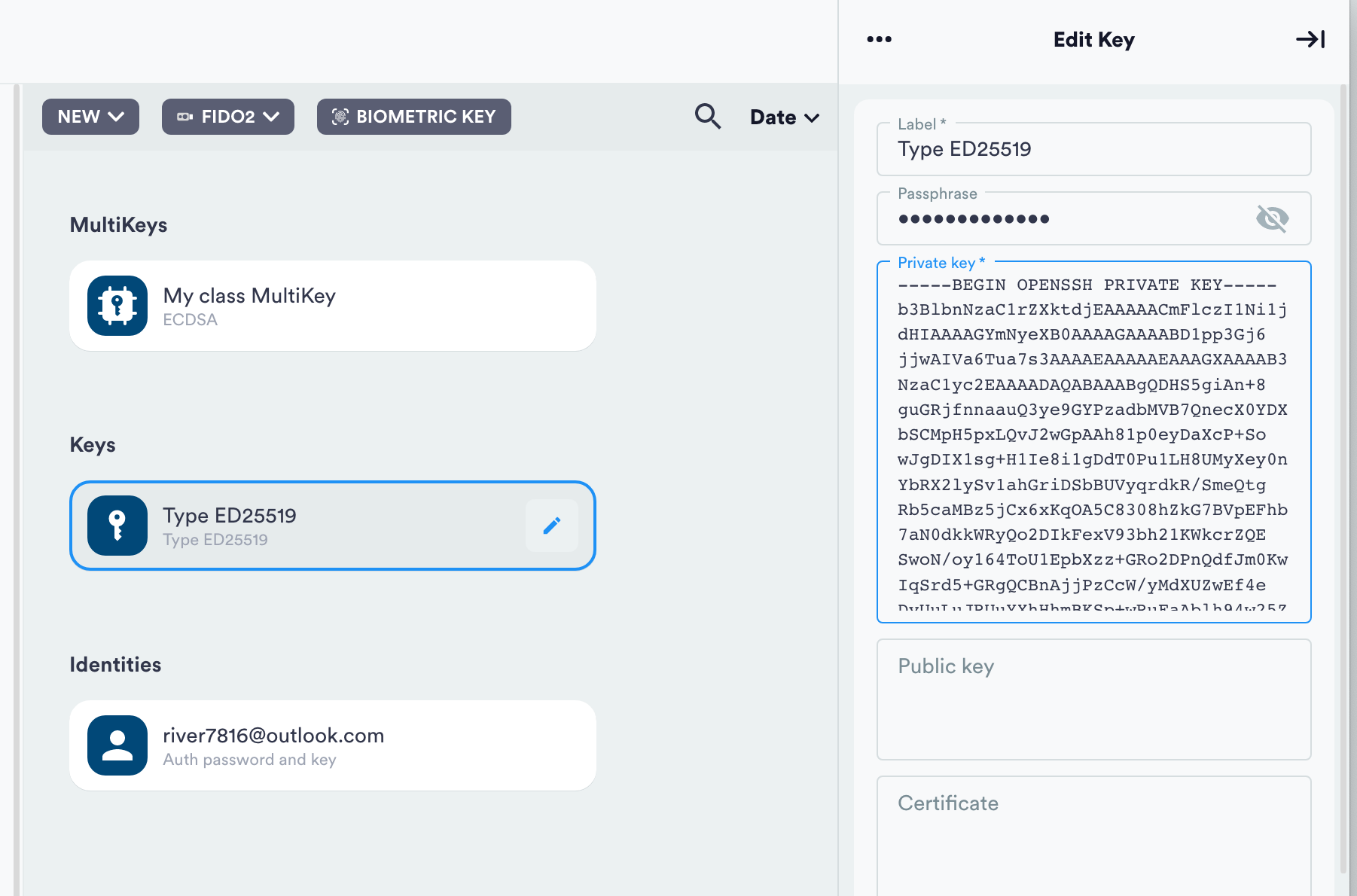This screenshot has height=896, width=1357.
Task: Click the search magnifier icon
Action: pyautogui.click(x=708, y=117)
